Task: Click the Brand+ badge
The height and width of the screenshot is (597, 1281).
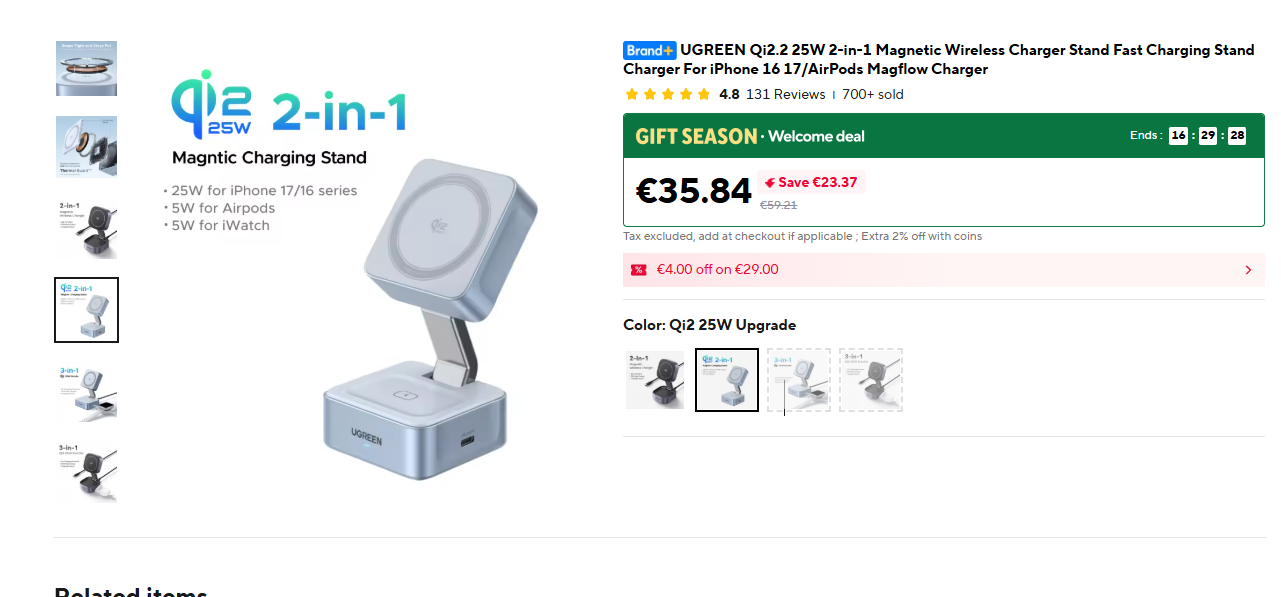Action: coord(650,51)
